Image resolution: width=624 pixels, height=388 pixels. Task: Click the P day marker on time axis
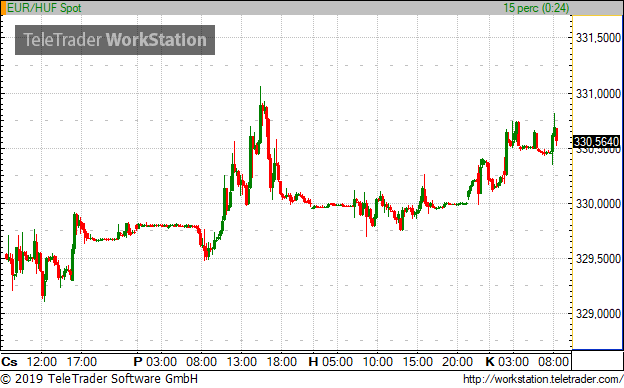pos(138,362)
